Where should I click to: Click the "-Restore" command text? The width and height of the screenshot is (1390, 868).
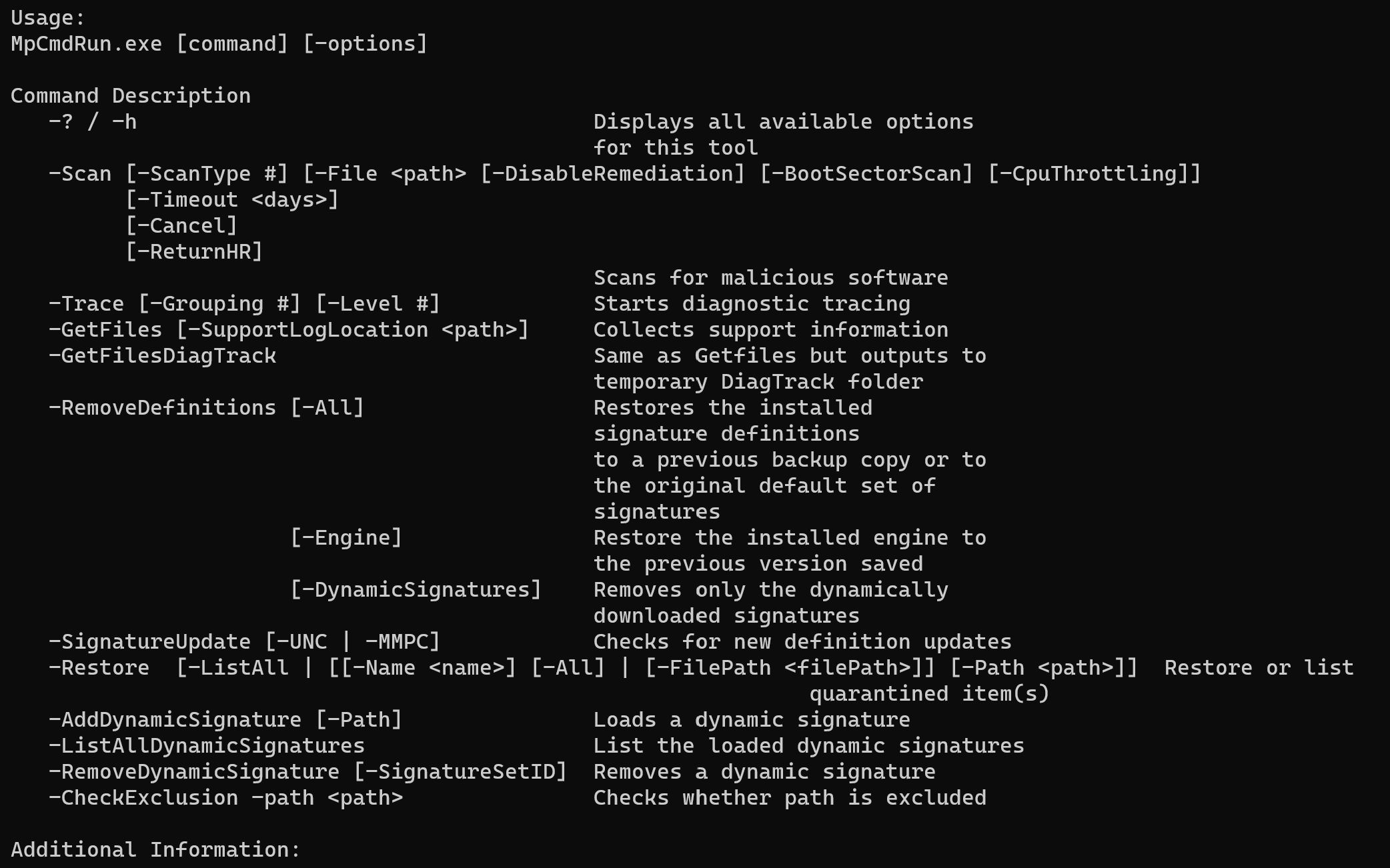pyautogui.click(x=99, y=668)
